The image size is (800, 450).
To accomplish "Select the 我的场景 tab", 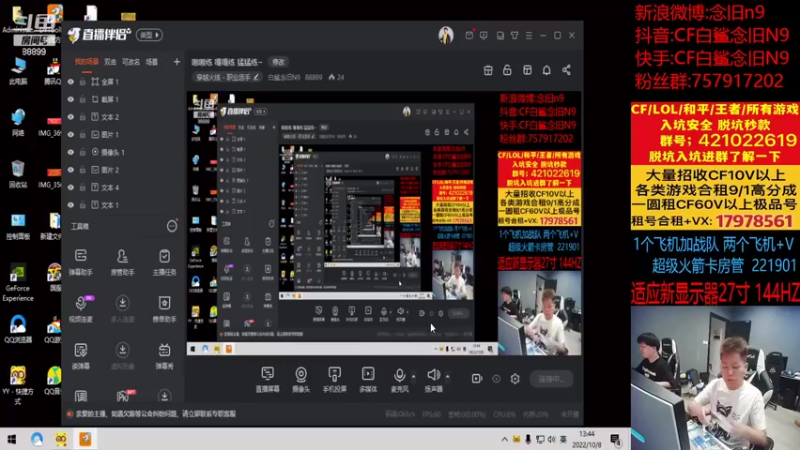I will coord(87,62).
